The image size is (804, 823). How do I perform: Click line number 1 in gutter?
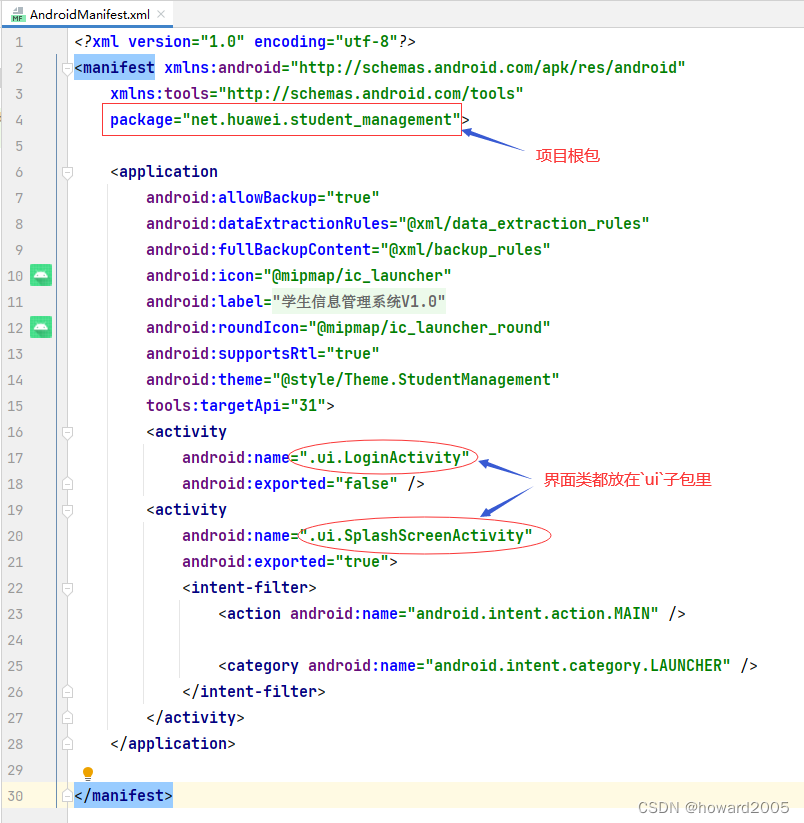coord(19,42)
